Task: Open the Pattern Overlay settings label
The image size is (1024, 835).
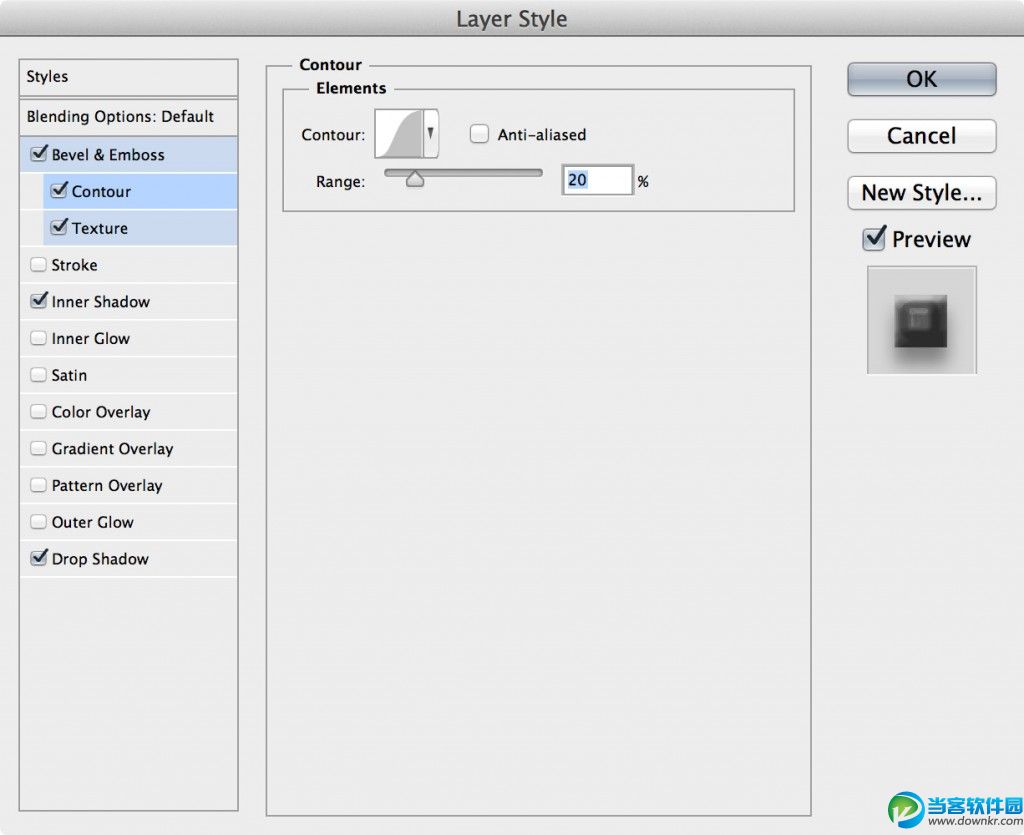Action: click(x=107, y=486)
